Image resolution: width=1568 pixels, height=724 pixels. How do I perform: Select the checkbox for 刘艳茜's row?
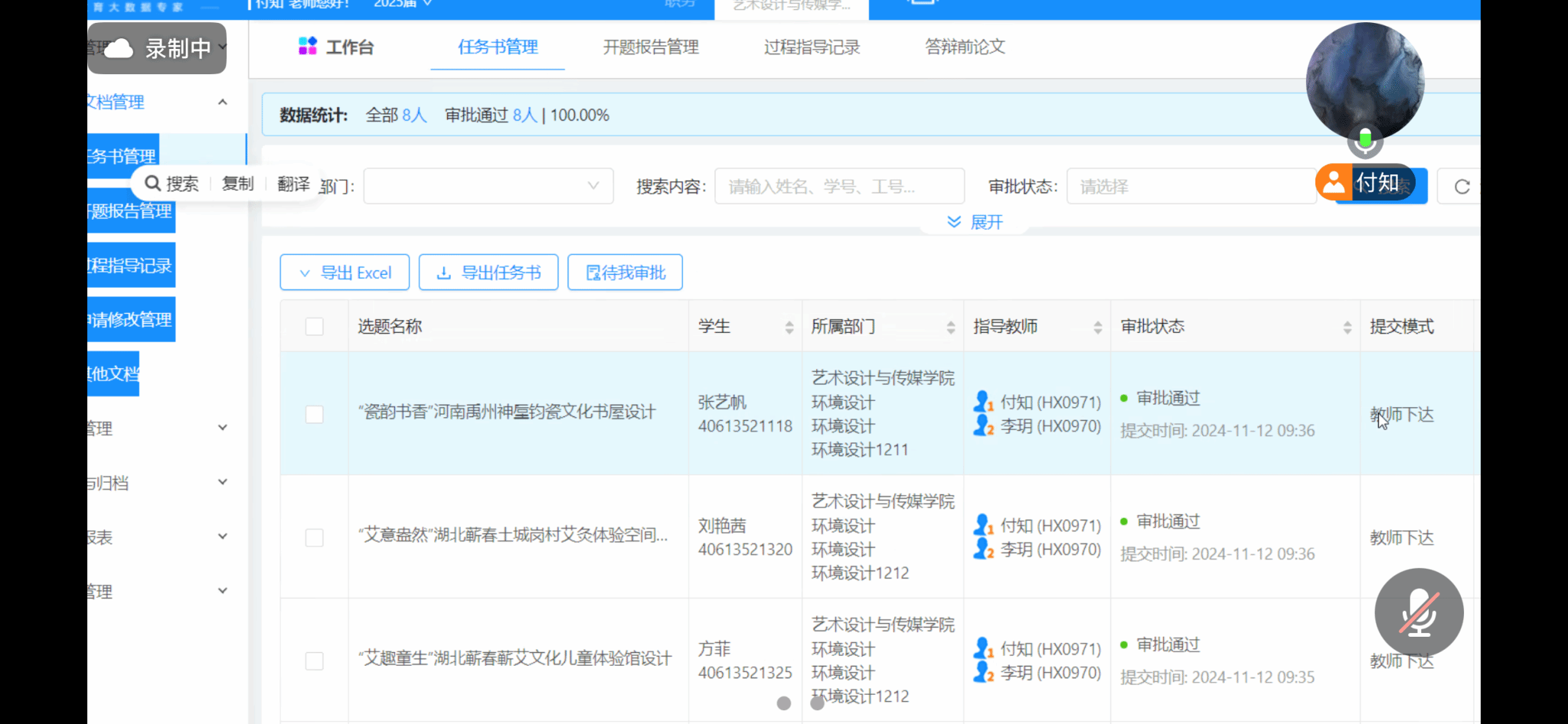click(314, 537)
